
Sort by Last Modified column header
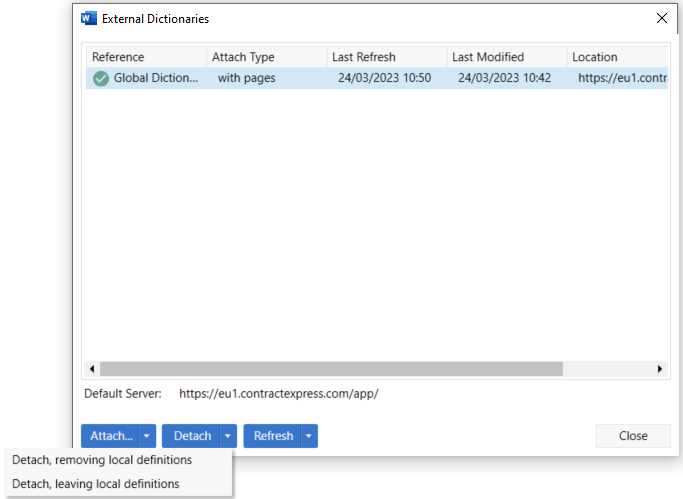507,57
